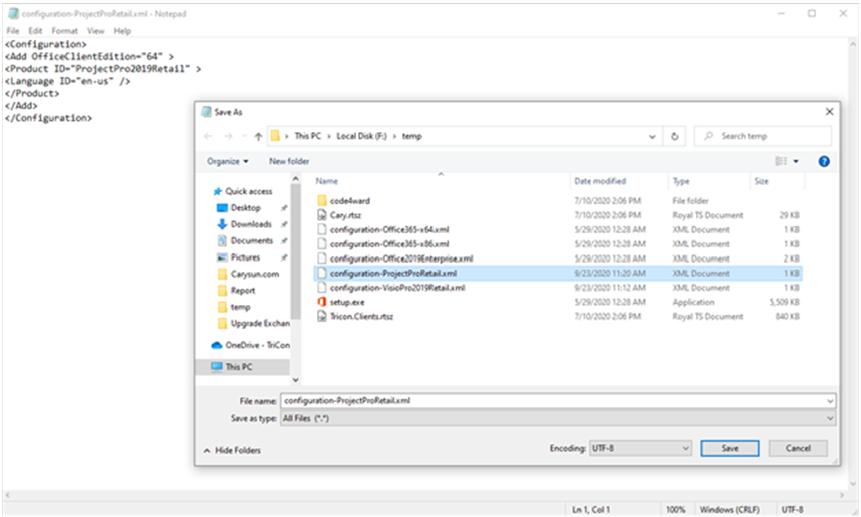Click the Carysun.com folder icon in sidebar
The image size is (861, 517).
[222, 274]
